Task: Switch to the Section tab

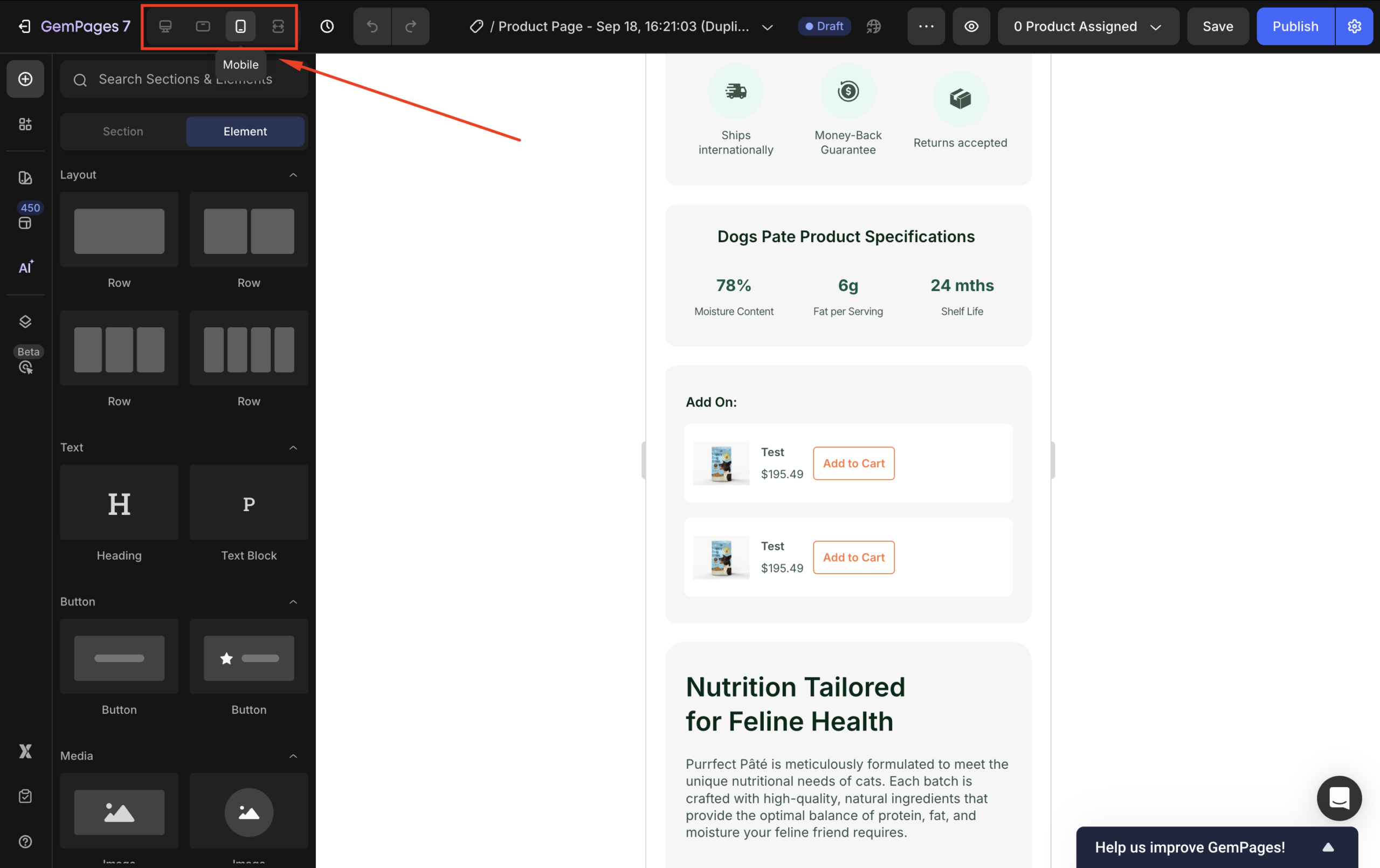Action: pos(123,132)
